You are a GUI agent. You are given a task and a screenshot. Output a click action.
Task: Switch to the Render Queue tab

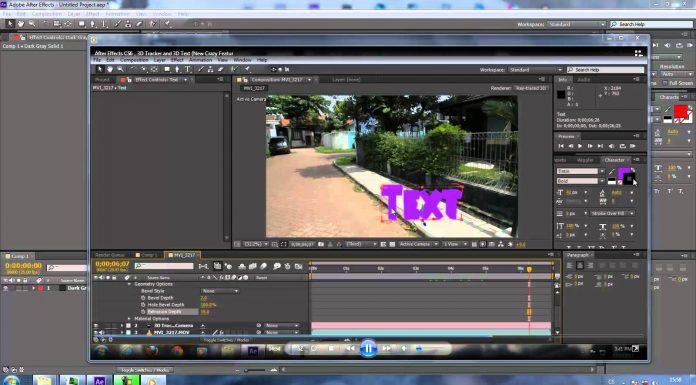point(110,255)
